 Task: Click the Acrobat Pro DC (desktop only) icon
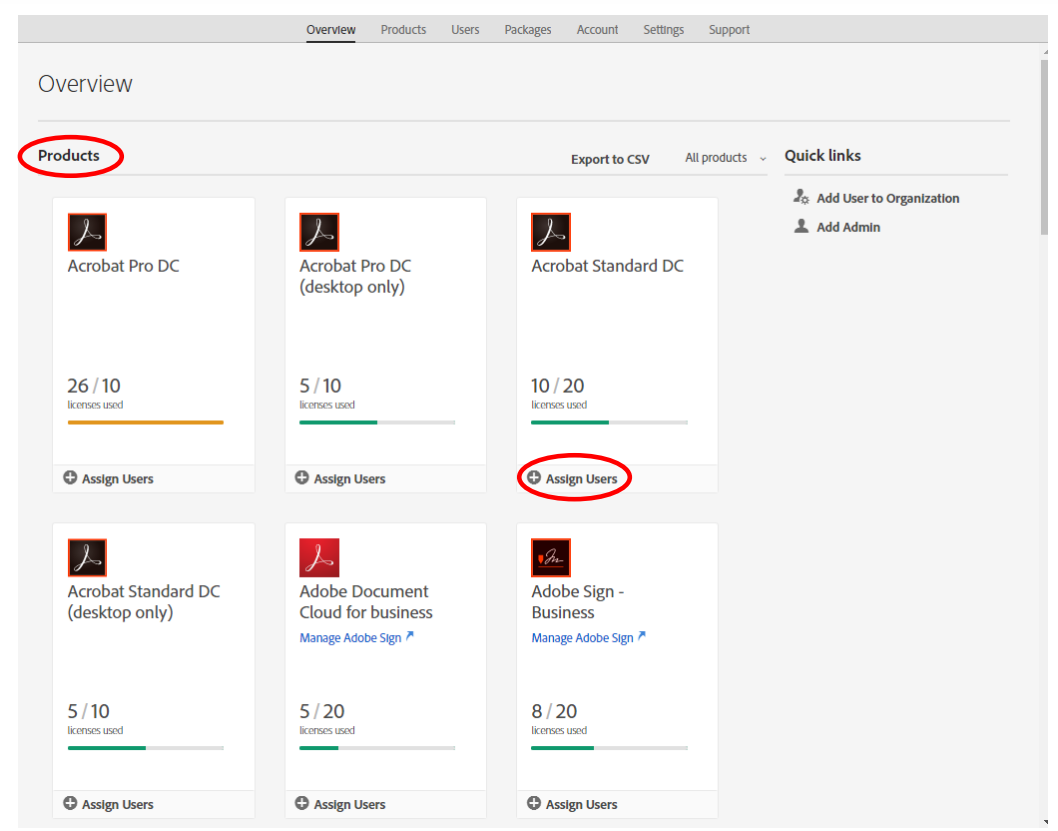319,232
